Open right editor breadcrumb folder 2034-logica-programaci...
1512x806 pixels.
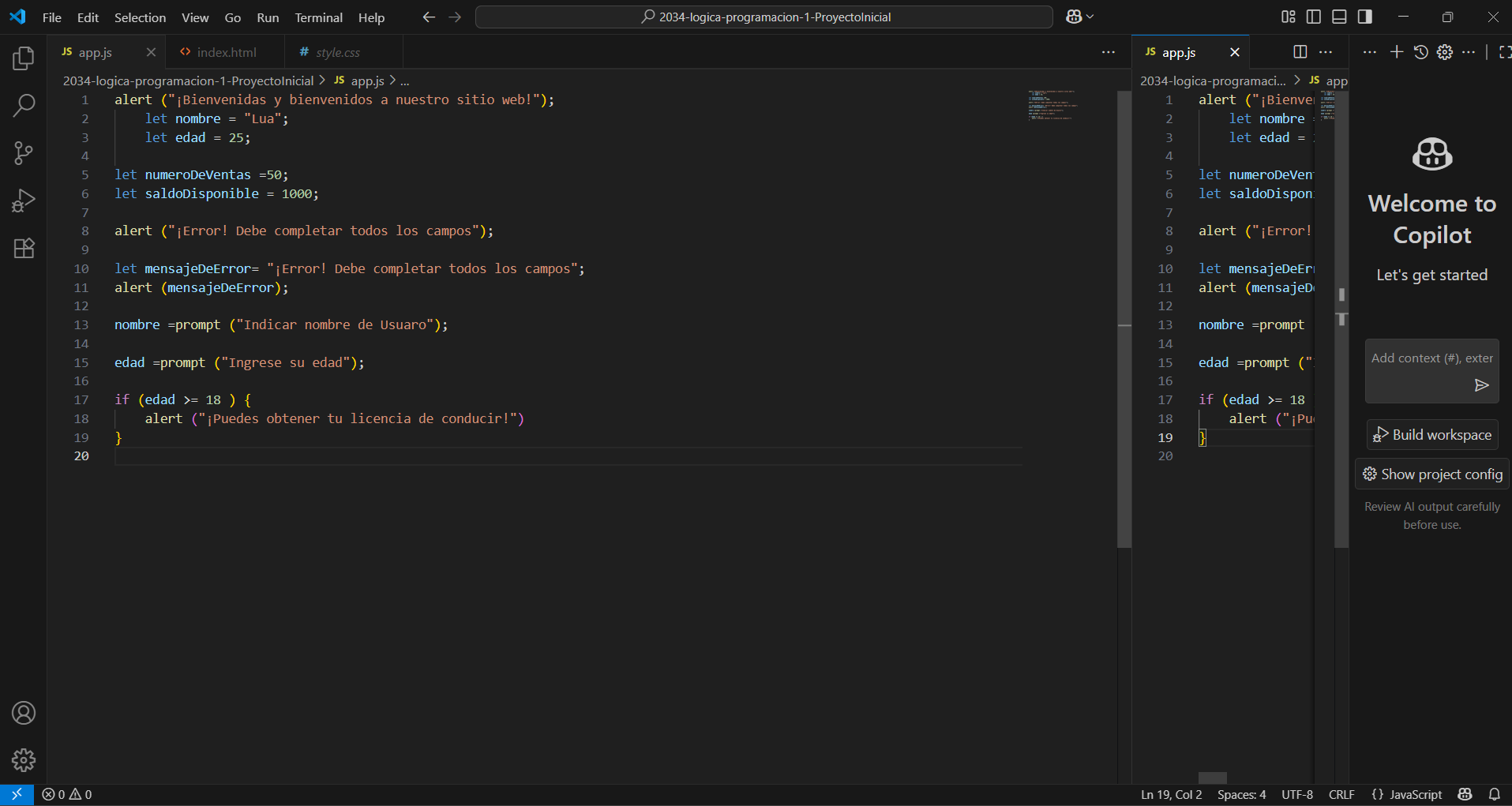click(x=1213, y=81)
